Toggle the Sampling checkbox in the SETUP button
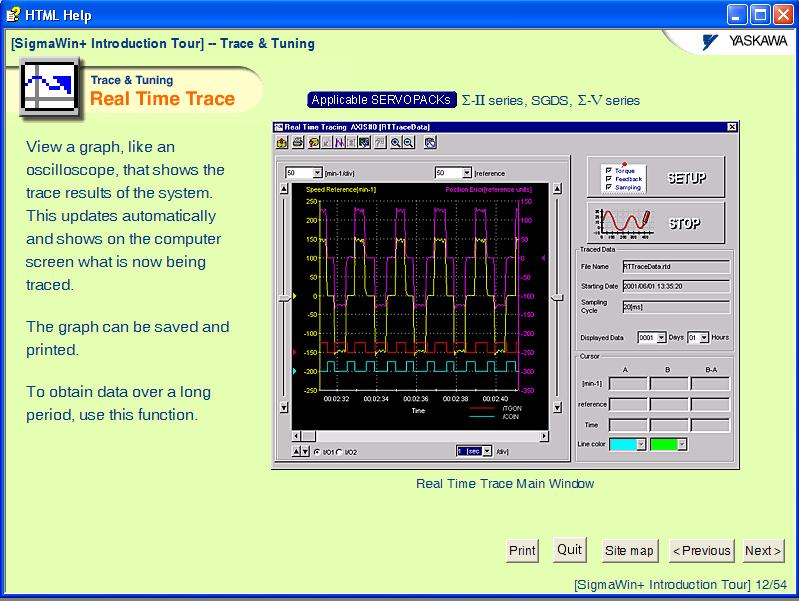The width and height of the screenshot is (799, 601). pos(608,187)
